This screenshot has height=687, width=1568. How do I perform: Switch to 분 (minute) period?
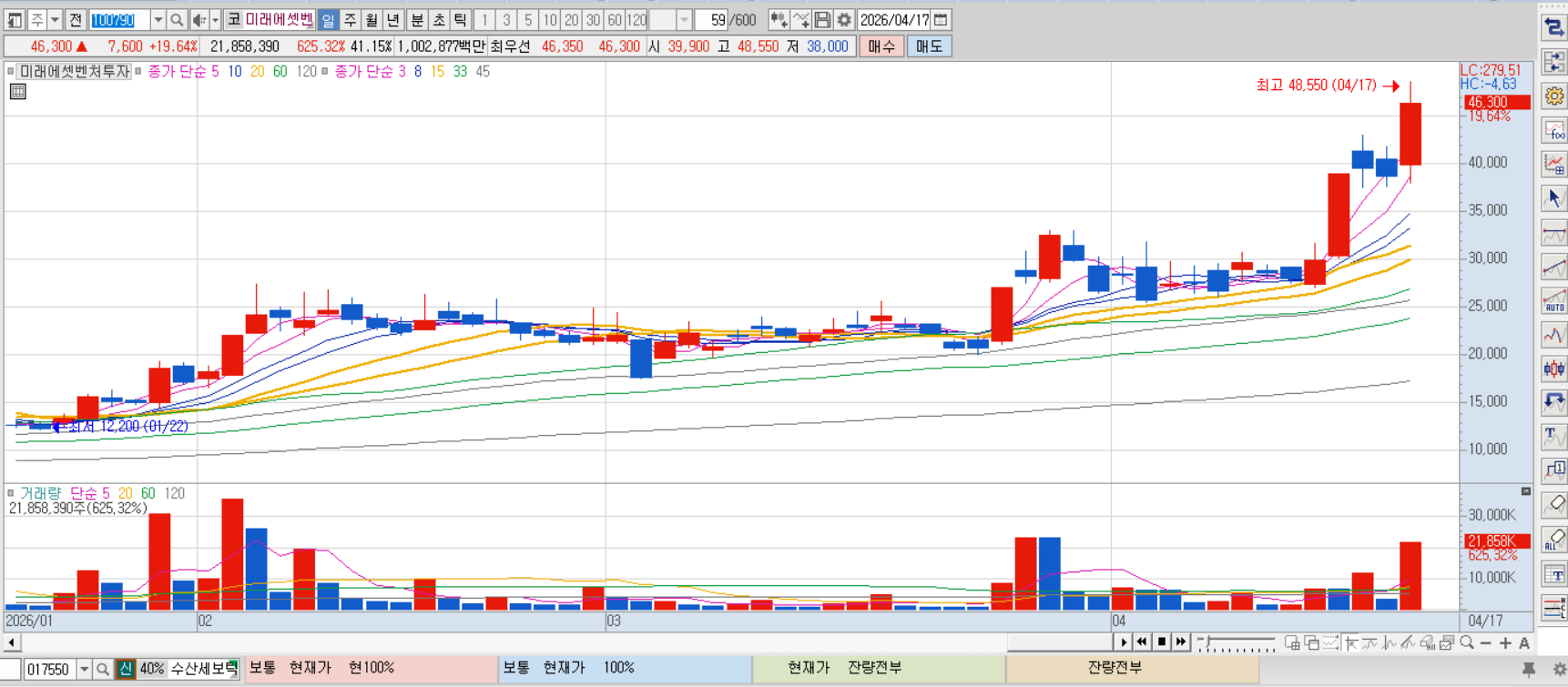click(417, 20)
